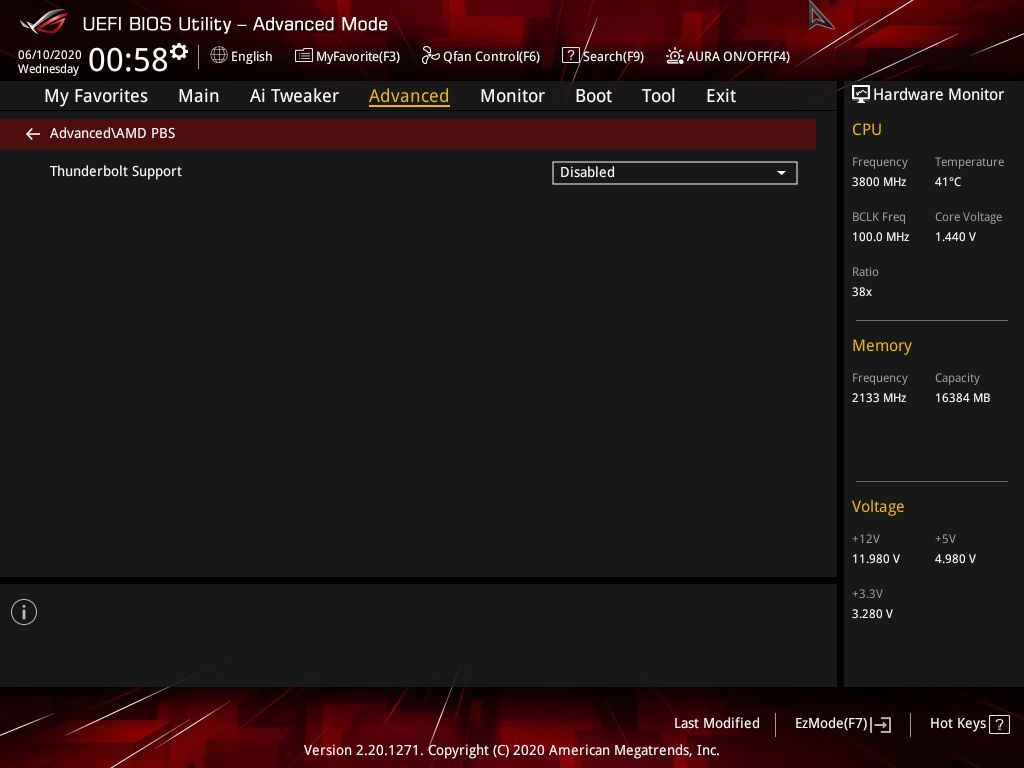
Task: Click memory frequency value 2133 MHz
Action: click(879, 398)
